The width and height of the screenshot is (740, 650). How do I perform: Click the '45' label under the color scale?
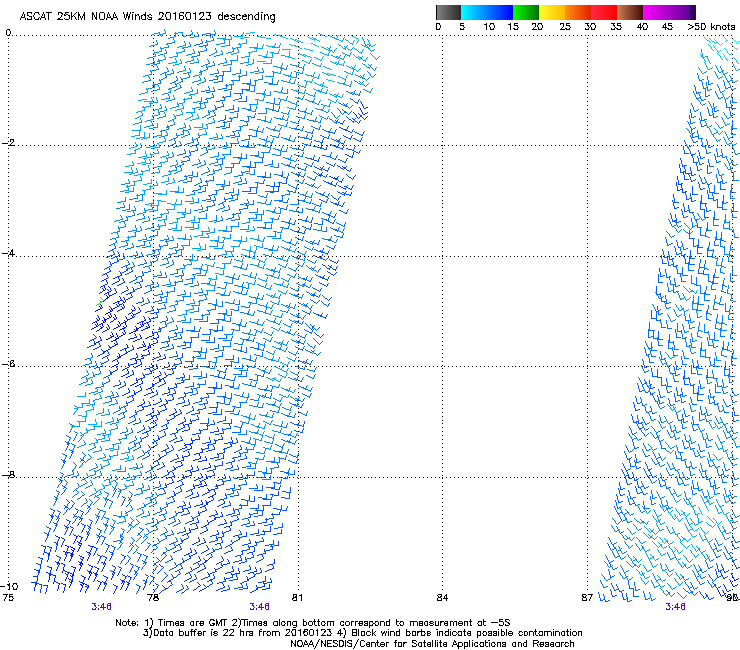(667, 27)
